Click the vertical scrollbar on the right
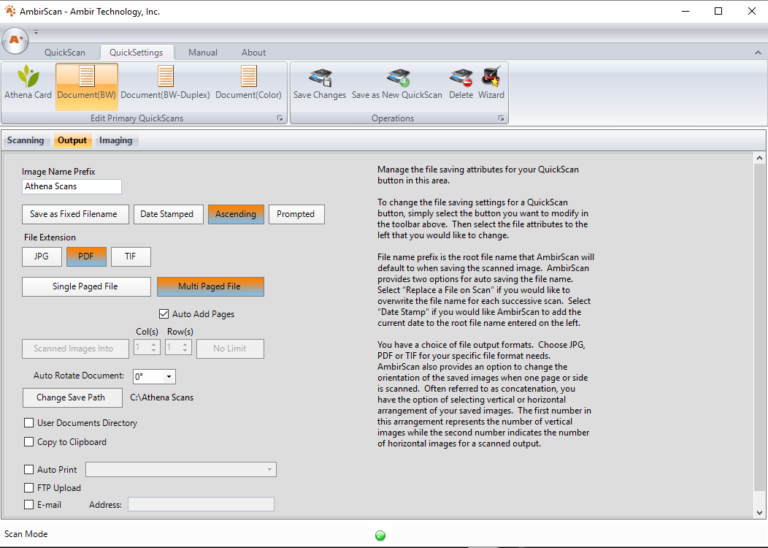The image size is (768, 548). pyautogui.click(x=759, y=330)
